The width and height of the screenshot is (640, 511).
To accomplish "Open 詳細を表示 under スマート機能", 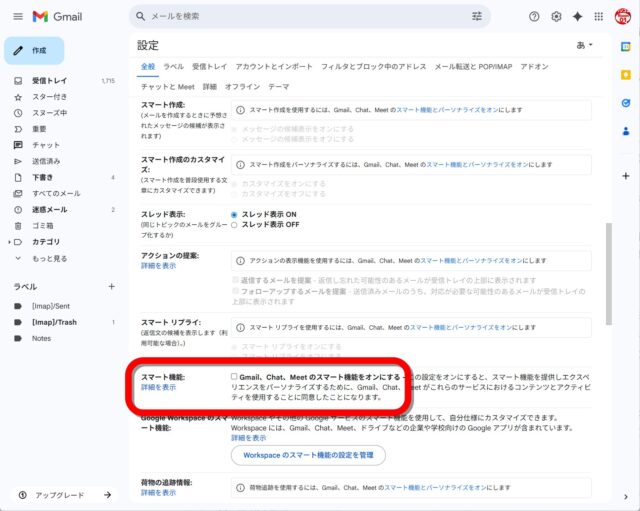I will [x=158, y=387].
